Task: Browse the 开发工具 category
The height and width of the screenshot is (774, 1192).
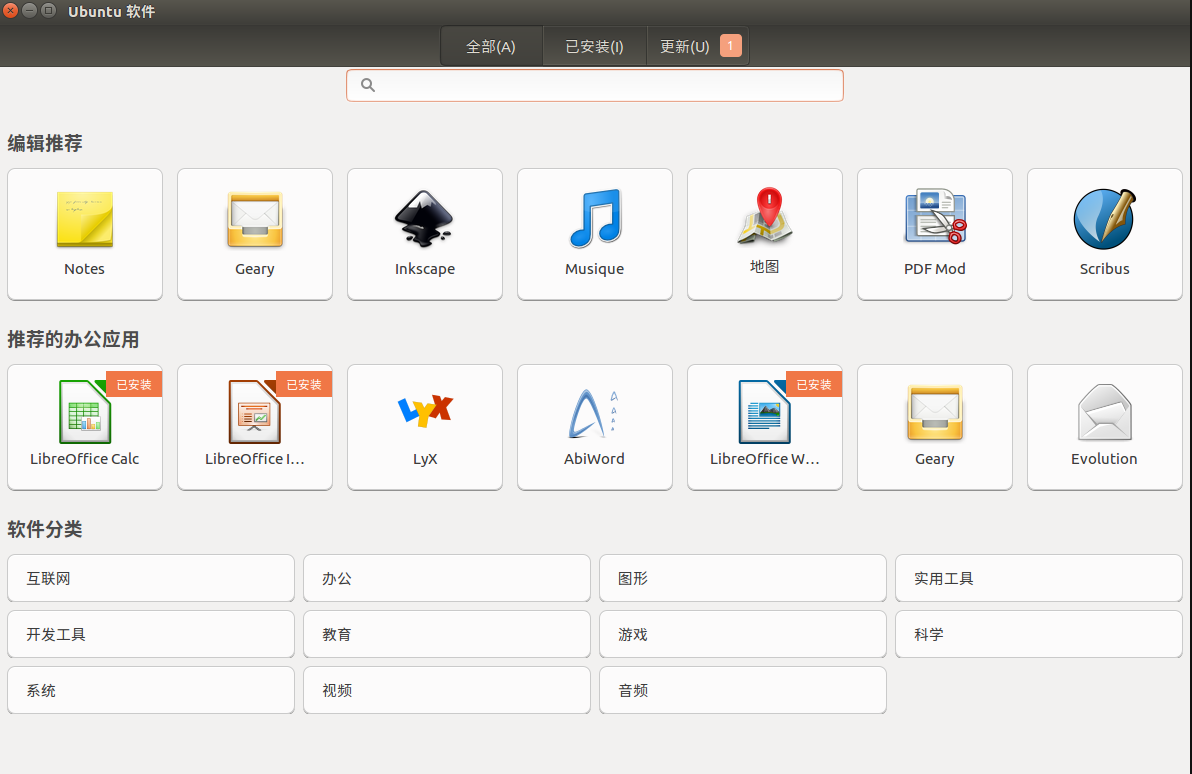Action: (x=151, y=634)
